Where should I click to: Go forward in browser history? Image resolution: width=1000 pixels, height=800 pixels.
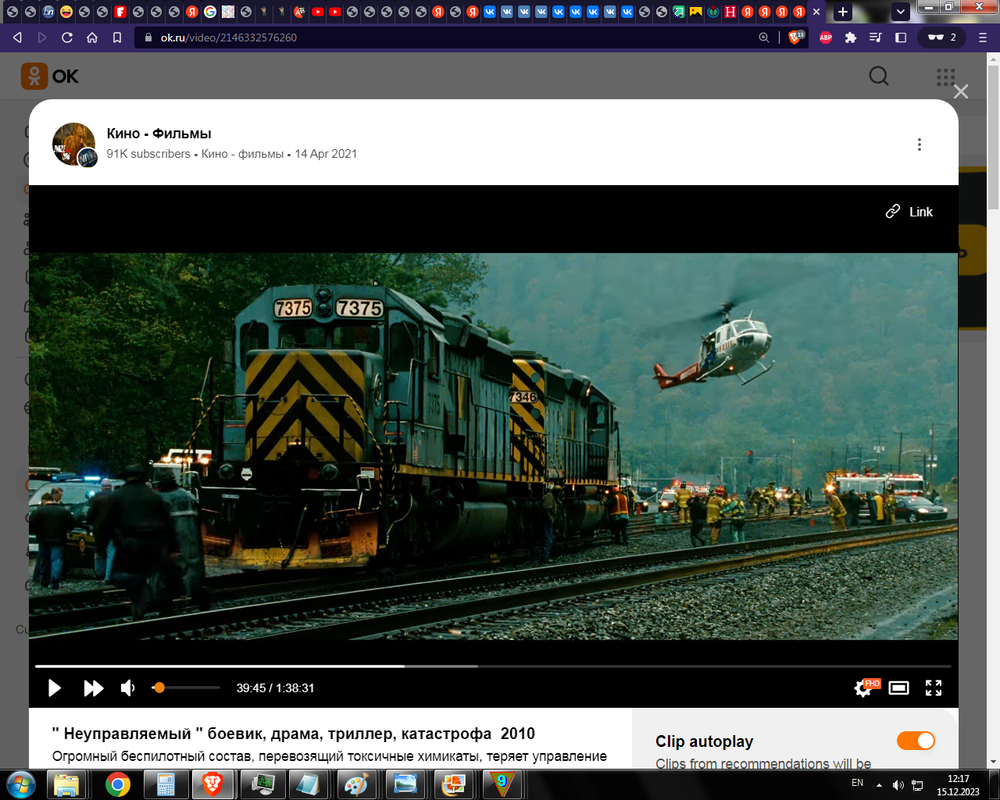(42, 38)
